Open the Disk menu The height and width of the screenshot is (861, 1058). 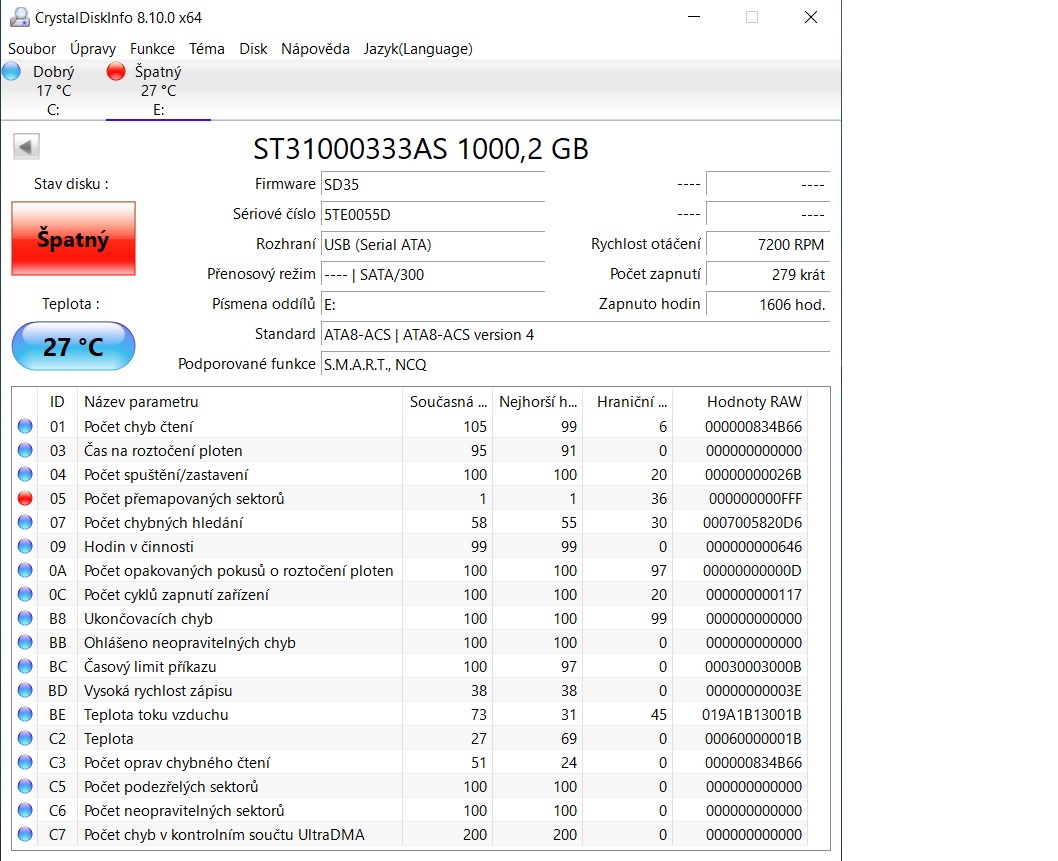(253, 49)
